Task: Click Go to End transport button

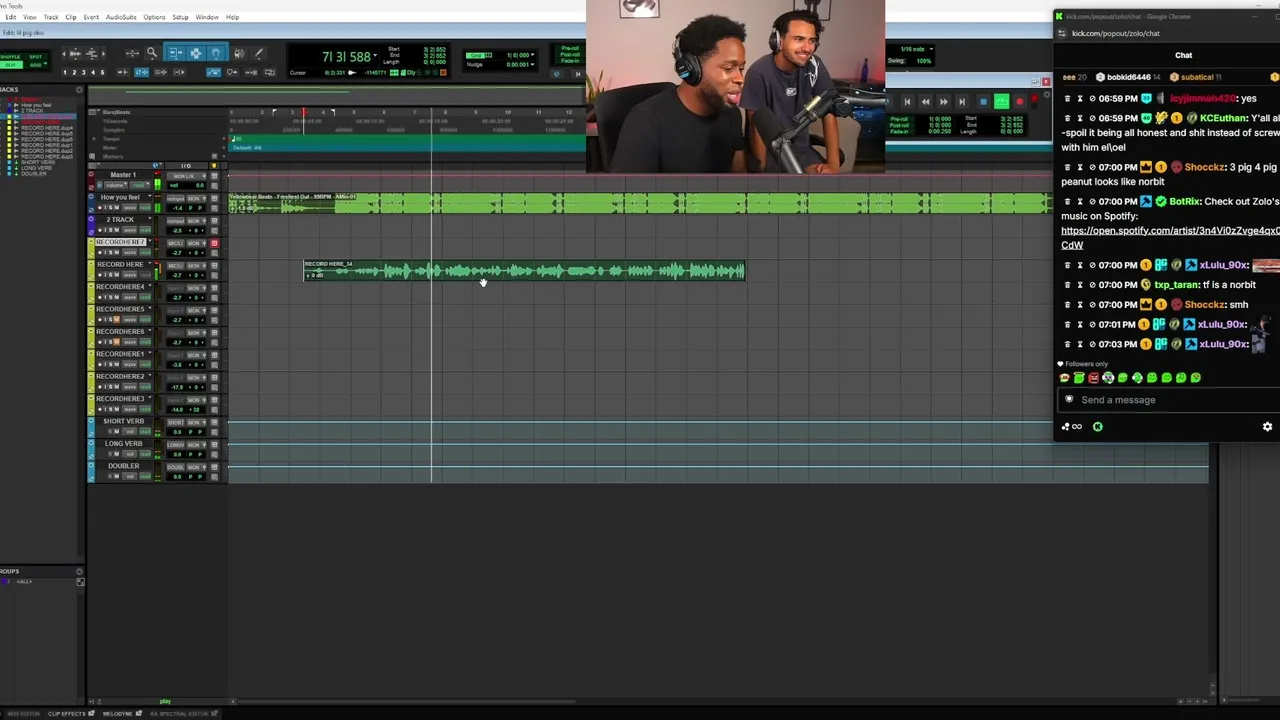Action: [x=961, y=101]
